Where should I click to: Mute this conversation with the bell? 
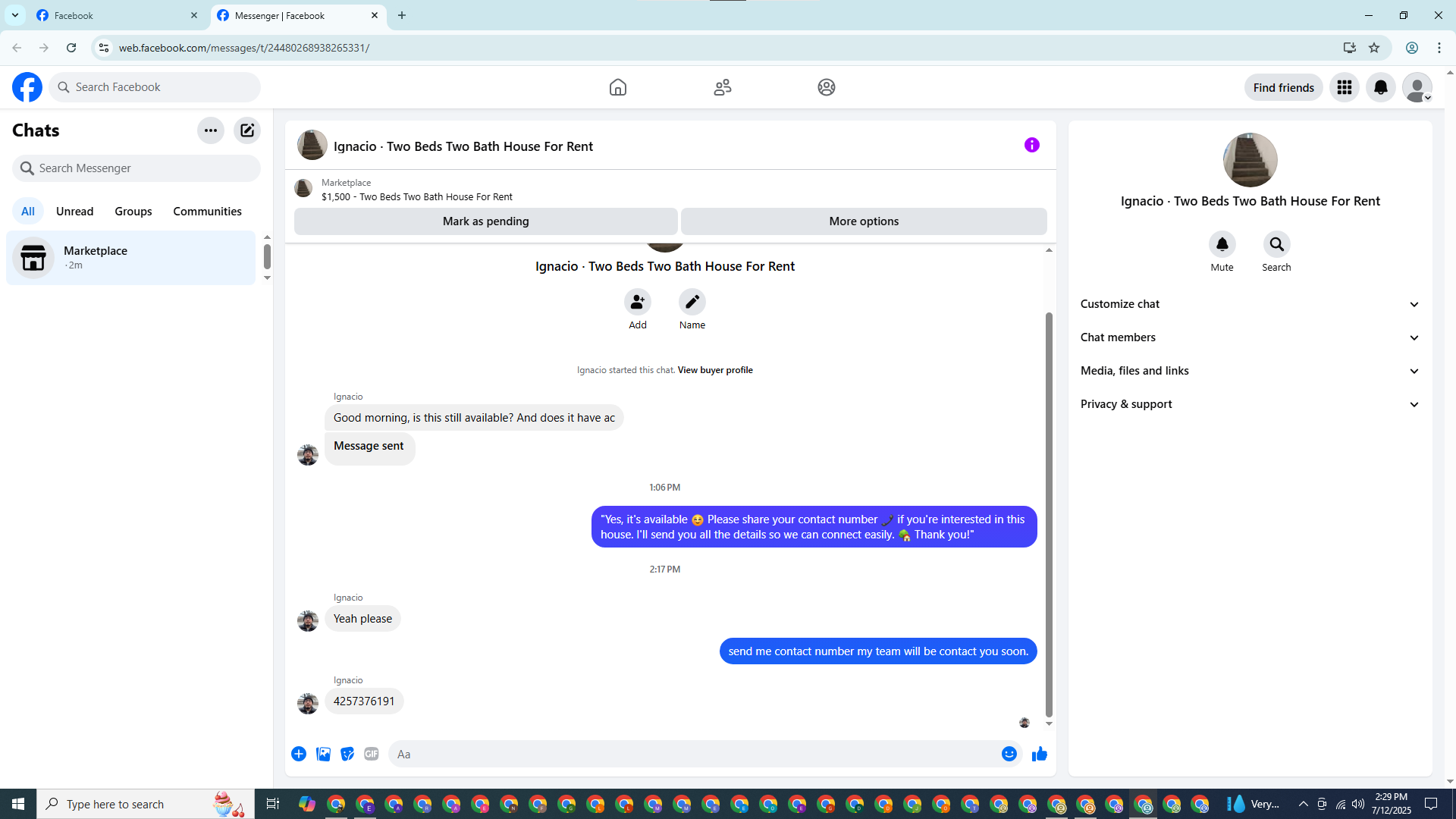click(x=1222, y=244)
